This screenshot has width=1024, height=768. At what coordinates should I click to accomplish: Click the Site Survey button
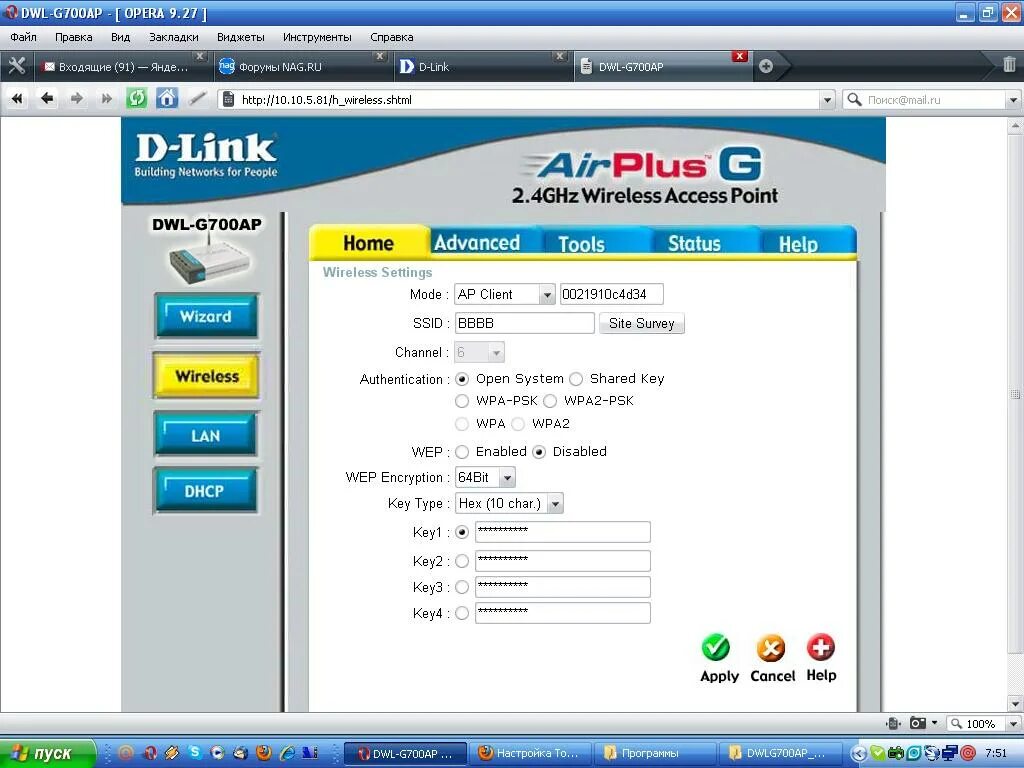point(641,323)
